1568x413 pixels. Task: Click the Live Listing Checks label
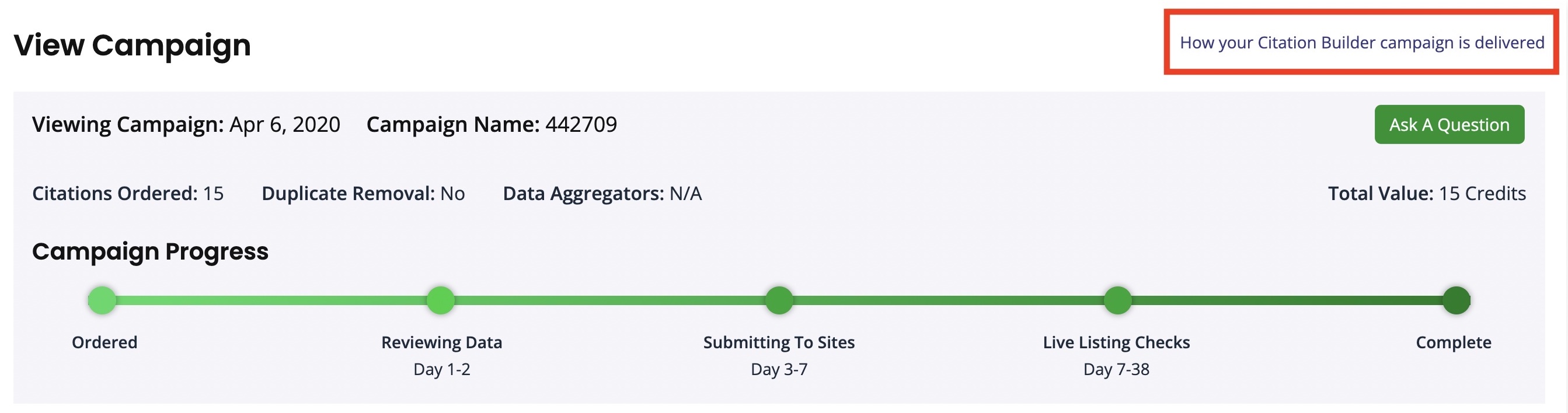1116,342
